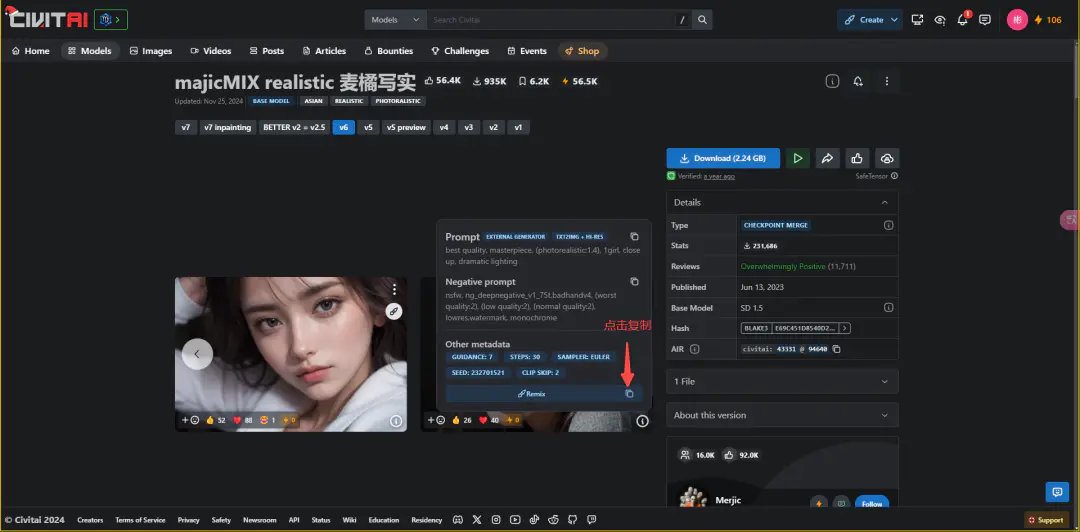Click the green play generate button beside Download
This screenshot has height=532, width=1080.
coord(798,158)
